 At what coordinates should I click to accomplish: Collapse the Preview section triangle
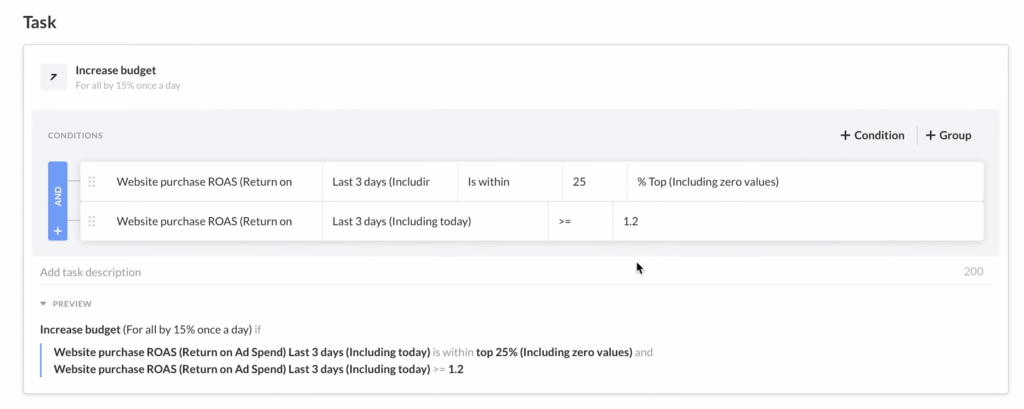(44, 304)
